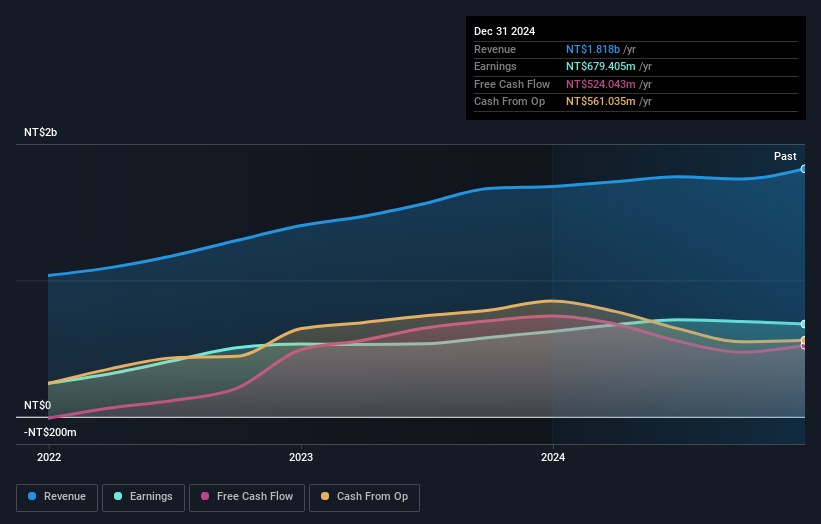Image resolution: width=821 pixels, height=524 pixels.
Task: Click the Past label on chart
Action: tap(785, 156)
